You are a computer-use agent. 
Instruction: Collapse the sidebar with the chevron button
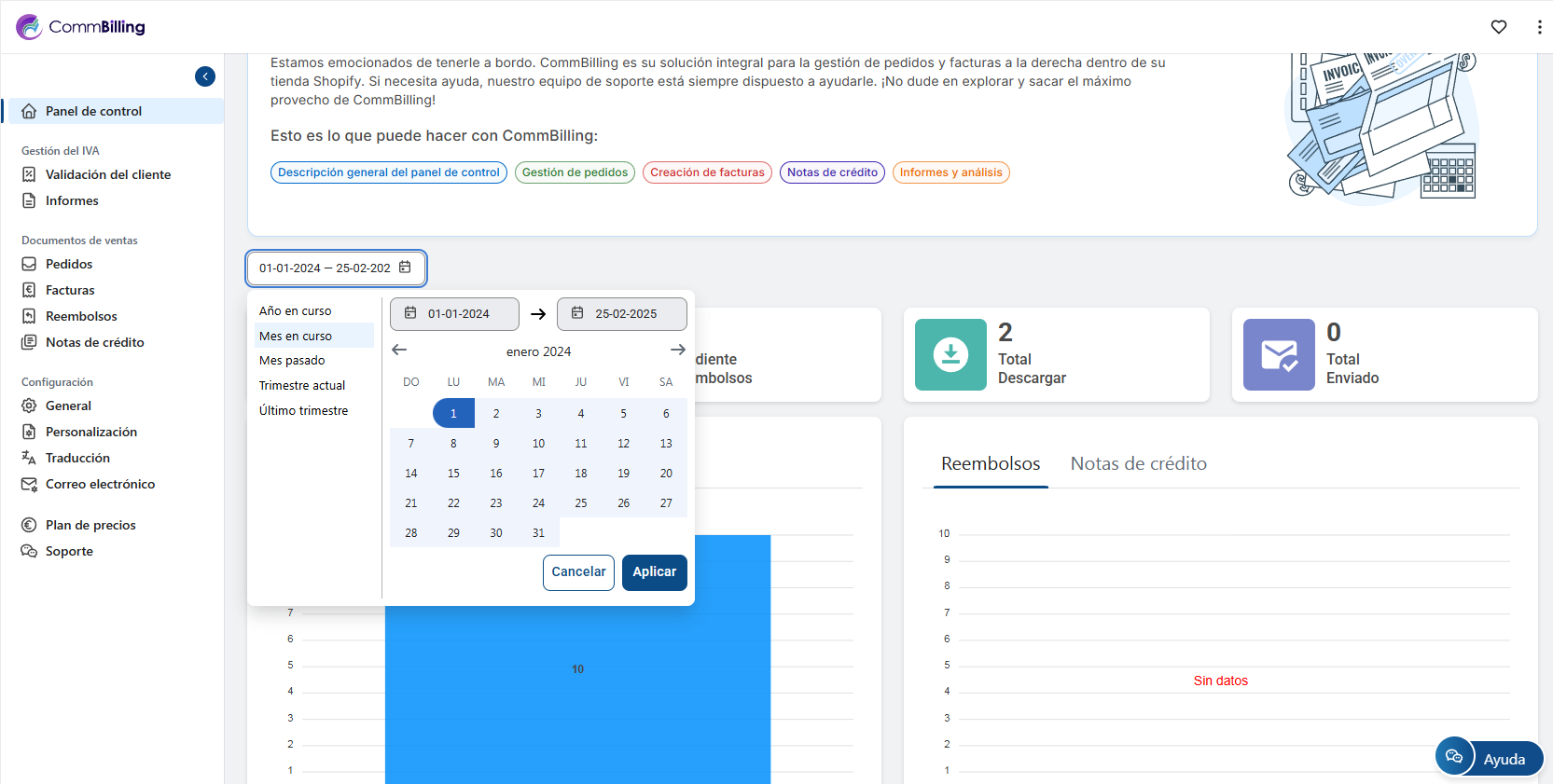[x=205, y=76]
